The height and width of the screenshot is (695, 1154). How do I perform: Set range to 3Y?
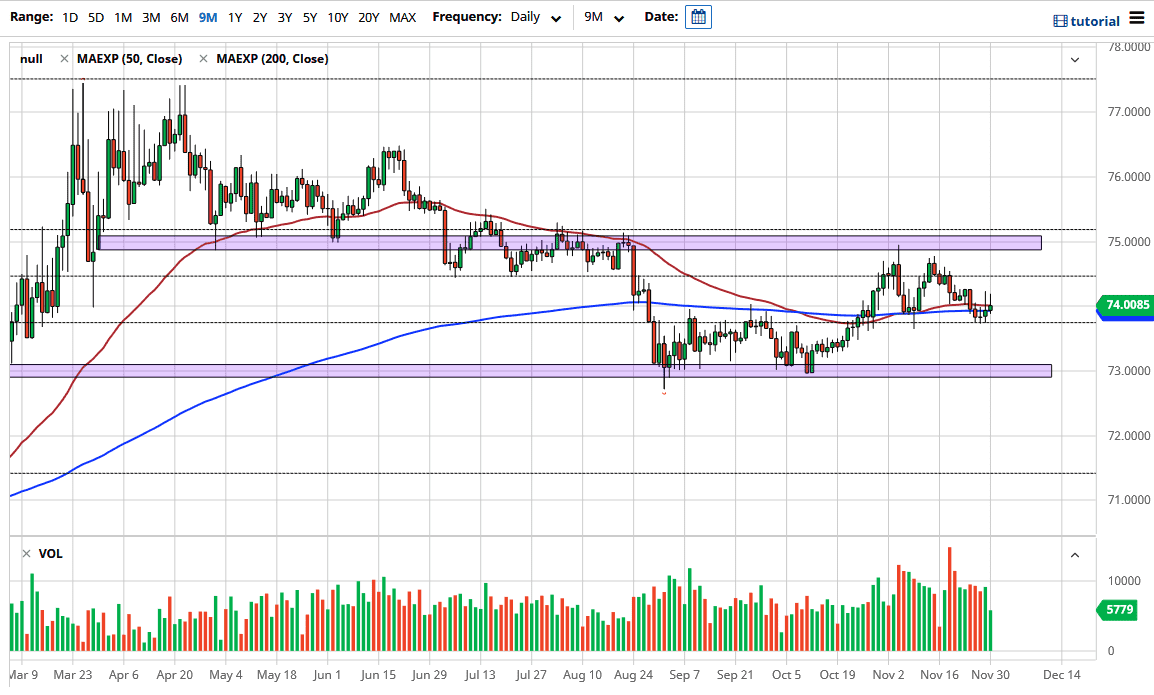click(x=285, y=17)
